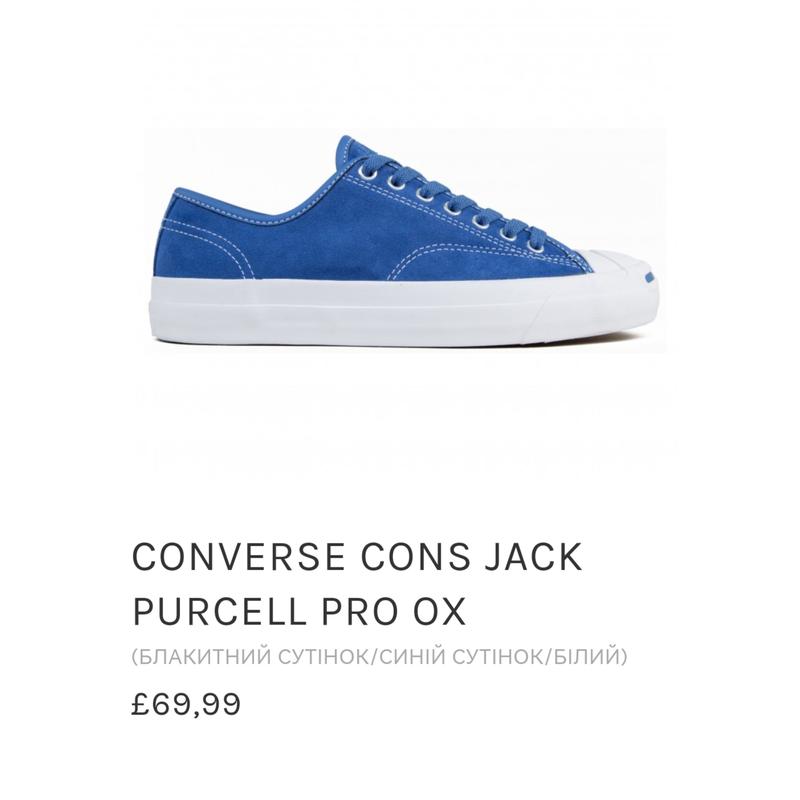The image size is (800, 800).
Task: Click the БЛАКИТНИЙ СУТІНОК colour text
Action: pyautogui.click(x=254, y=657)
